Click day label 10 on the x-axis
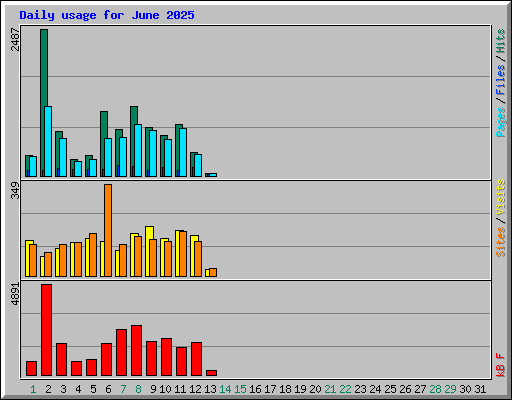The height and width of the screenshot is (400, 512). pos(165,389)
